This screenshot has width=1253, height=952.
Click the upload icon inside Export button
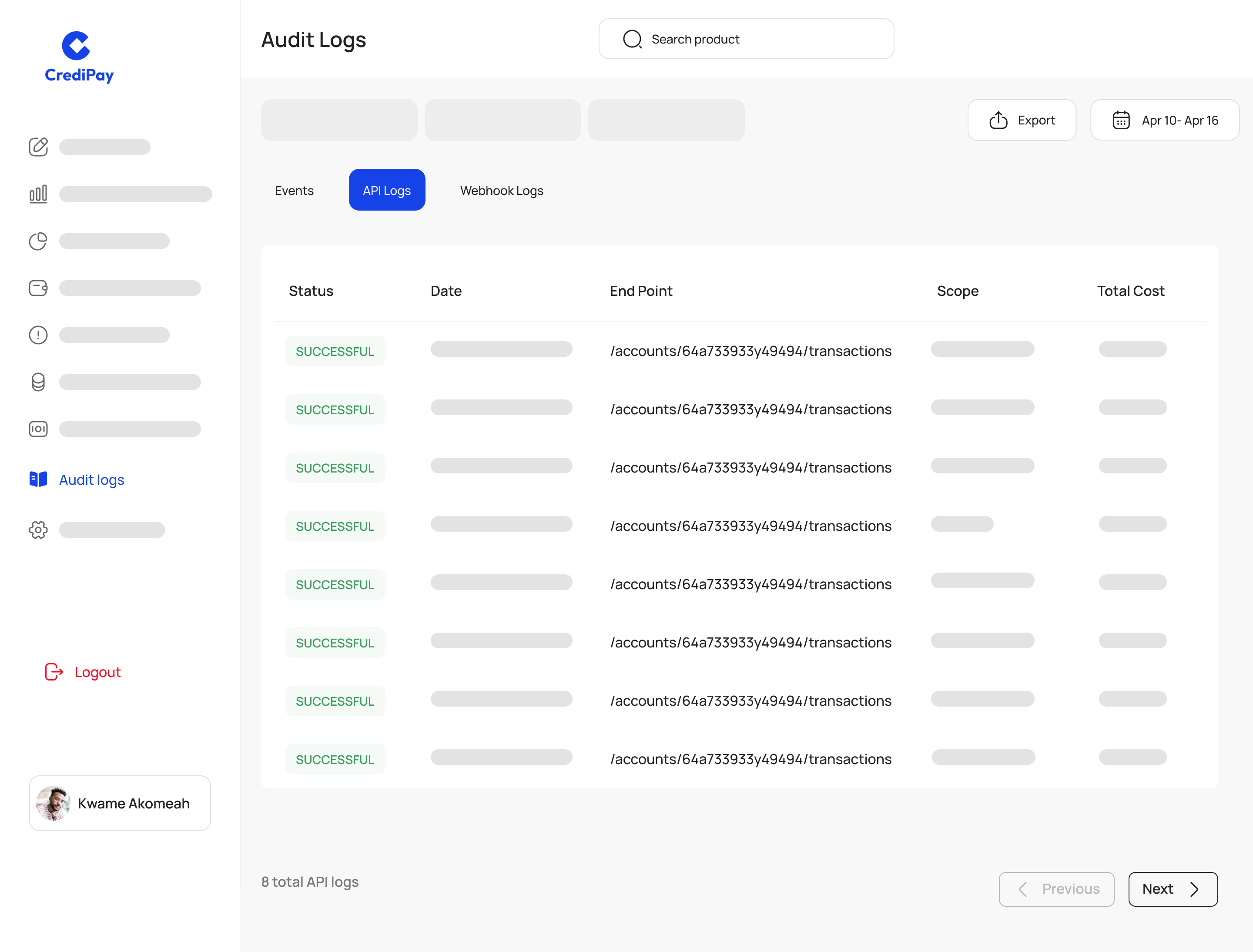click(x=998, y=120)
